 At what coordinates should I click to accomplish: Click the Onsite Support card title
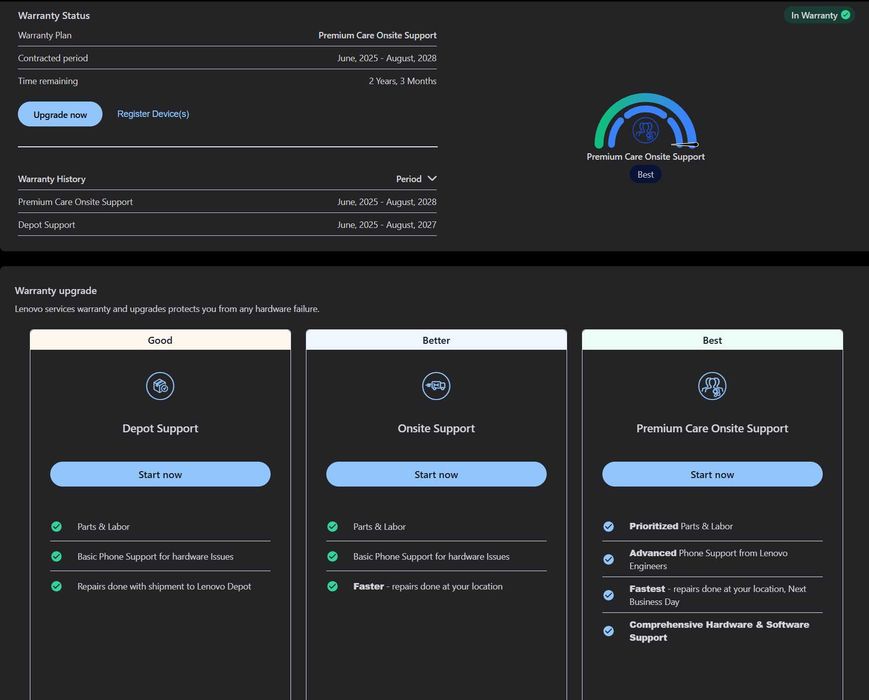[x=436, y=428]
